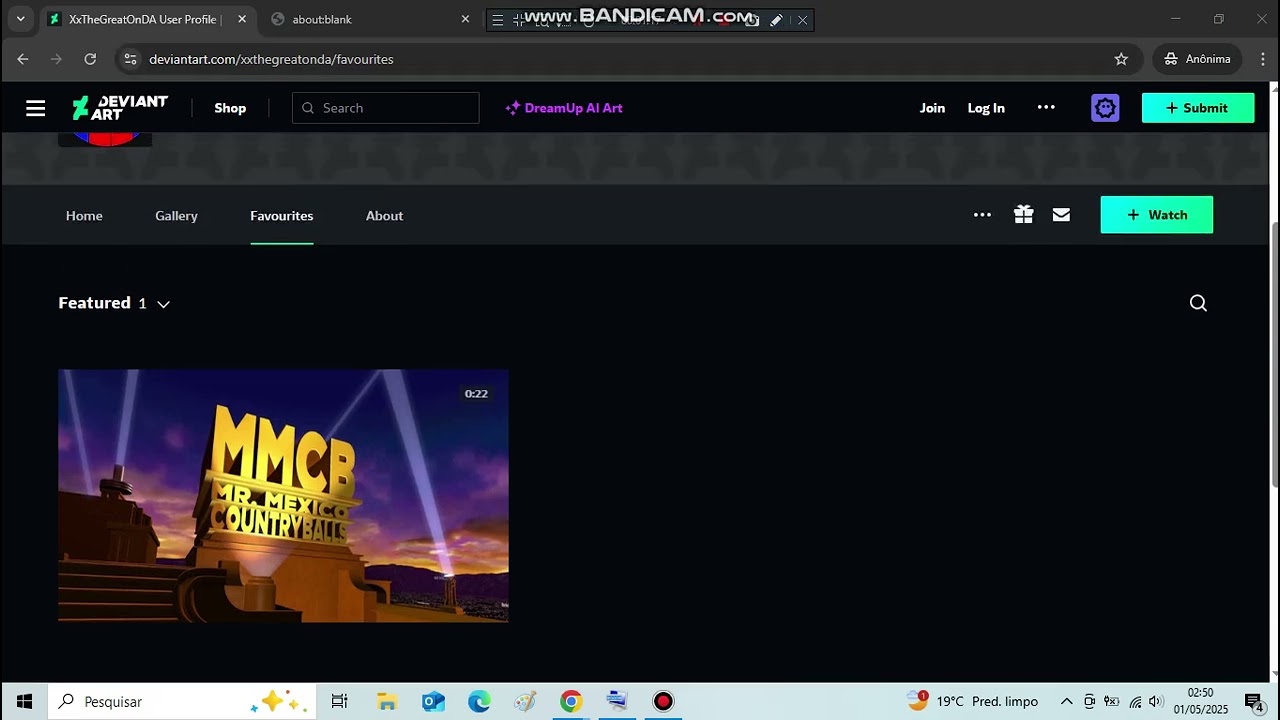The height and width of the screenshot is (720, 1280).
Task: Click the volume speaker tray icon
Action: tap(1156, 701)
